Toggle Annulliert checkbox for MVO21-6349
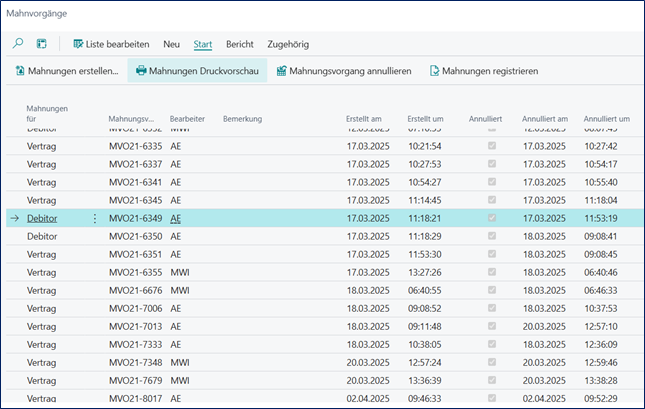645x409 pixels. (492, 218)
